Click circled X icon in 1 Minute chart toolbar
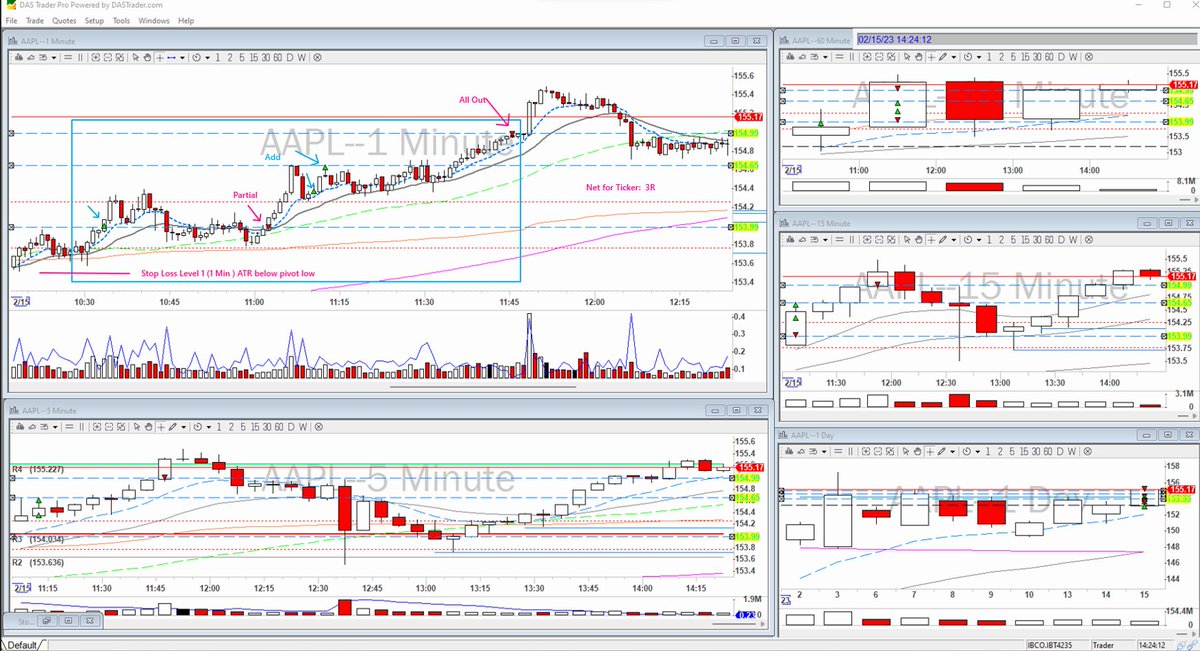Screen dimensions: 1200x651 click(x=317, y=58)
